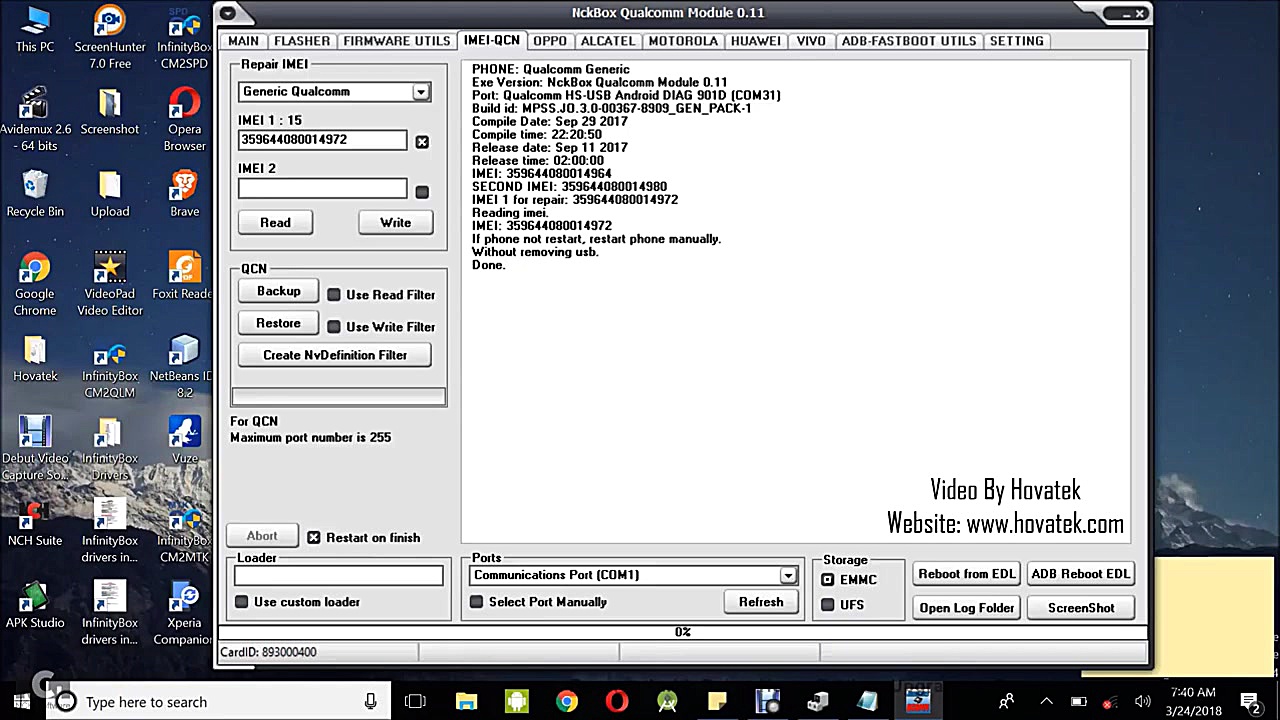
Task: Open Foxit Reader desktop shortcut
Action: tap(184, 277)
